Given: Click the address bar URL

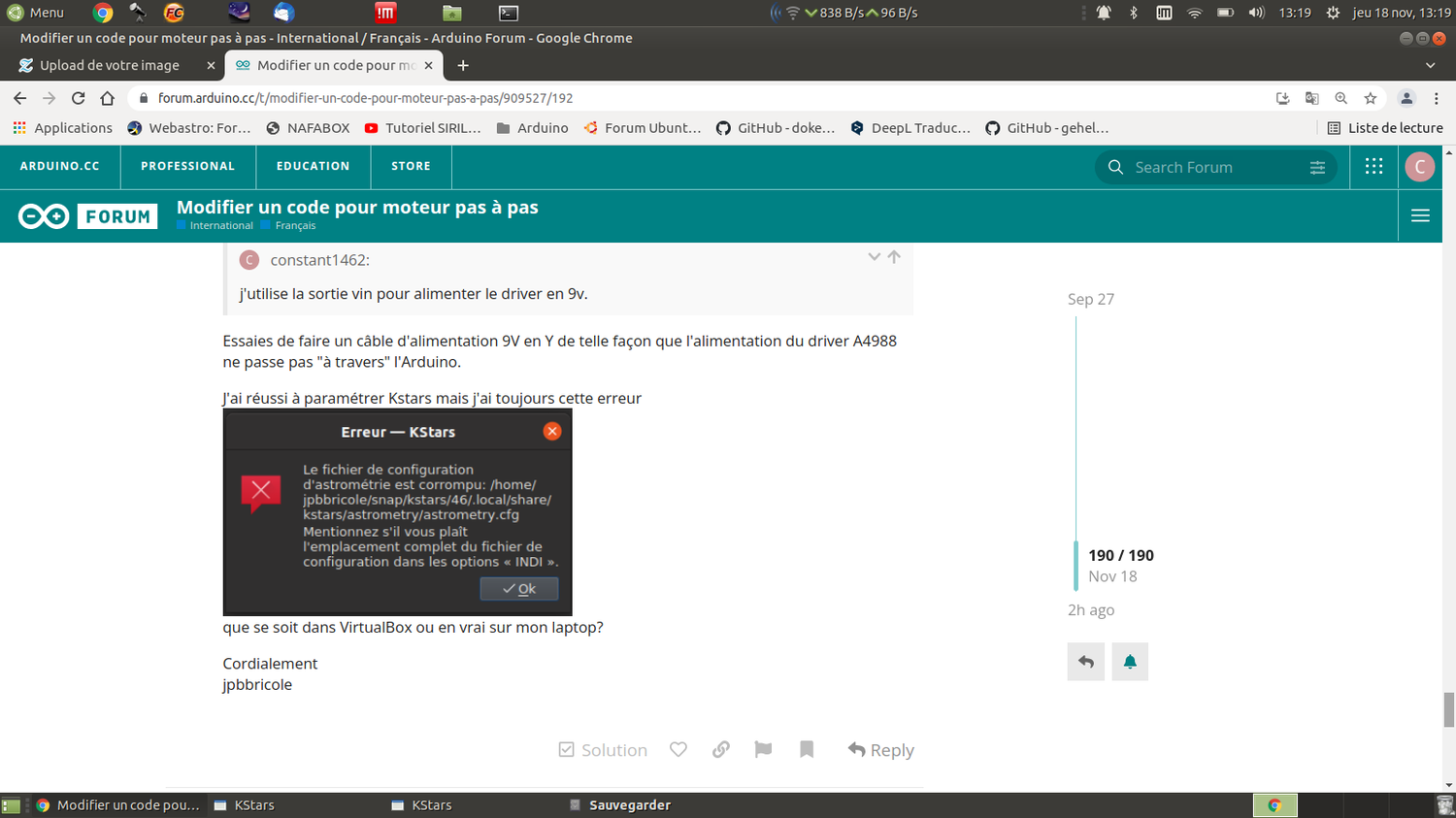Looking at the screenshot, I should (365, 98).
